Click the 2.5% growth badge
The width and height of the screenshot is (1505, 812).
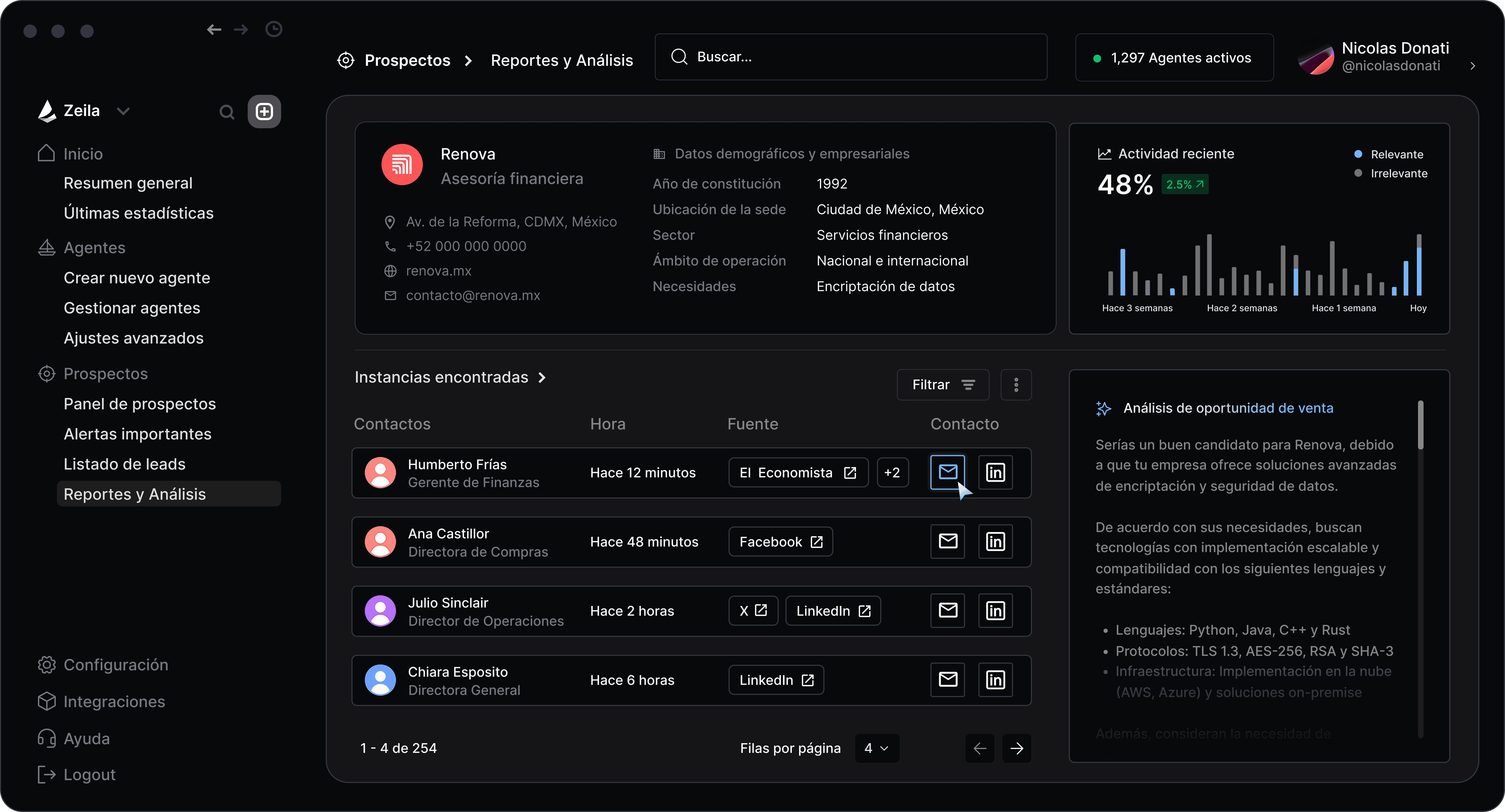coord(1185,185)
